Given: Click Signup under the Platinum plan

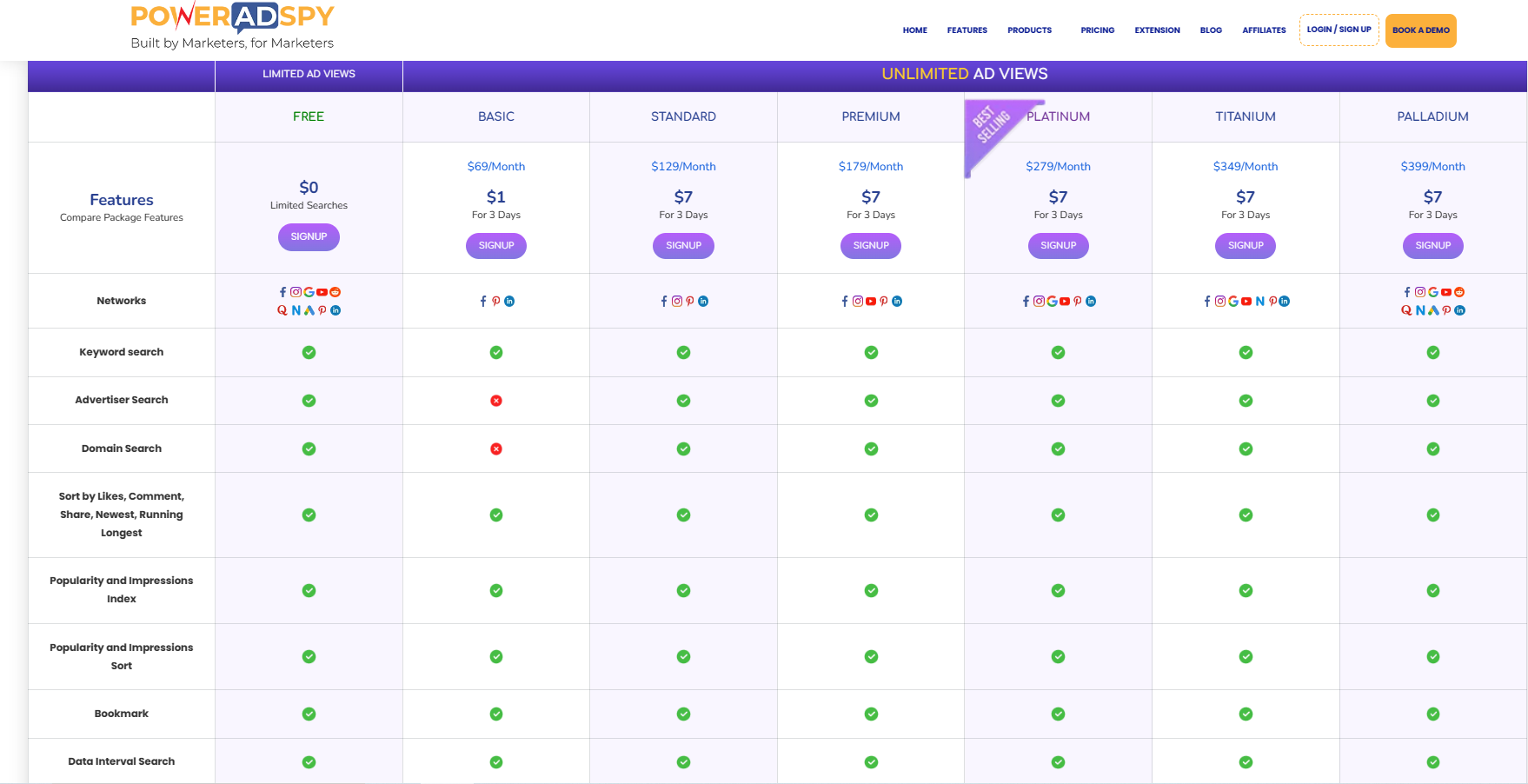Looking at the screenshot, I should (1058, 245).
